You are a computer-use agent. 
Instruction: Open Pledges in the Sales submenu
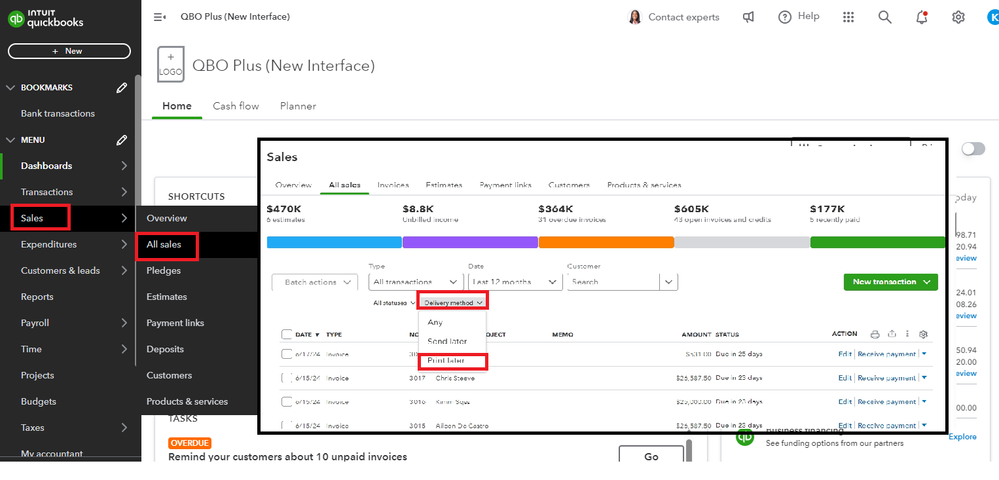(x=164, y=271)
